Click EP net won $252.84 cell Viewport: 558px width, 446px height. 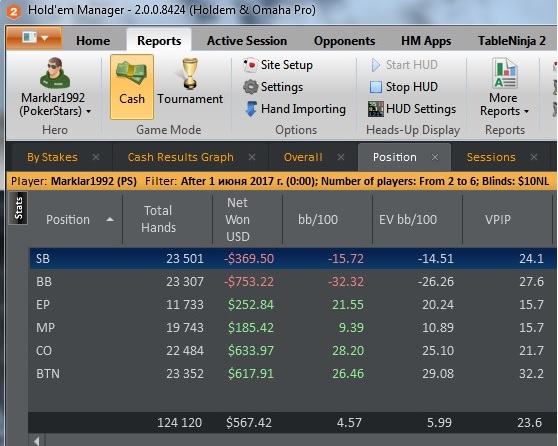point(251,305)
